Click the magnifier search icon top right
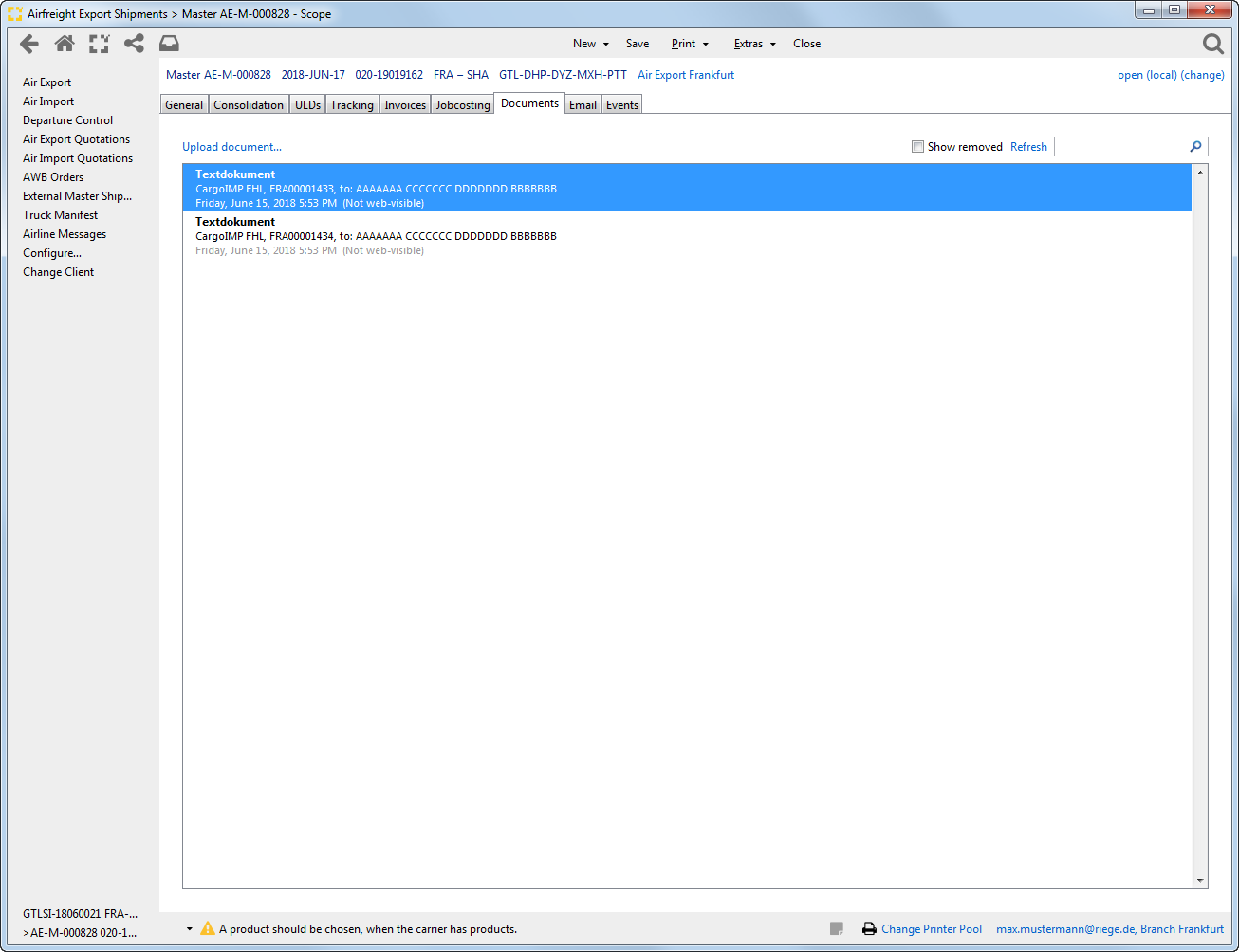 click(x=1212, y=44)
